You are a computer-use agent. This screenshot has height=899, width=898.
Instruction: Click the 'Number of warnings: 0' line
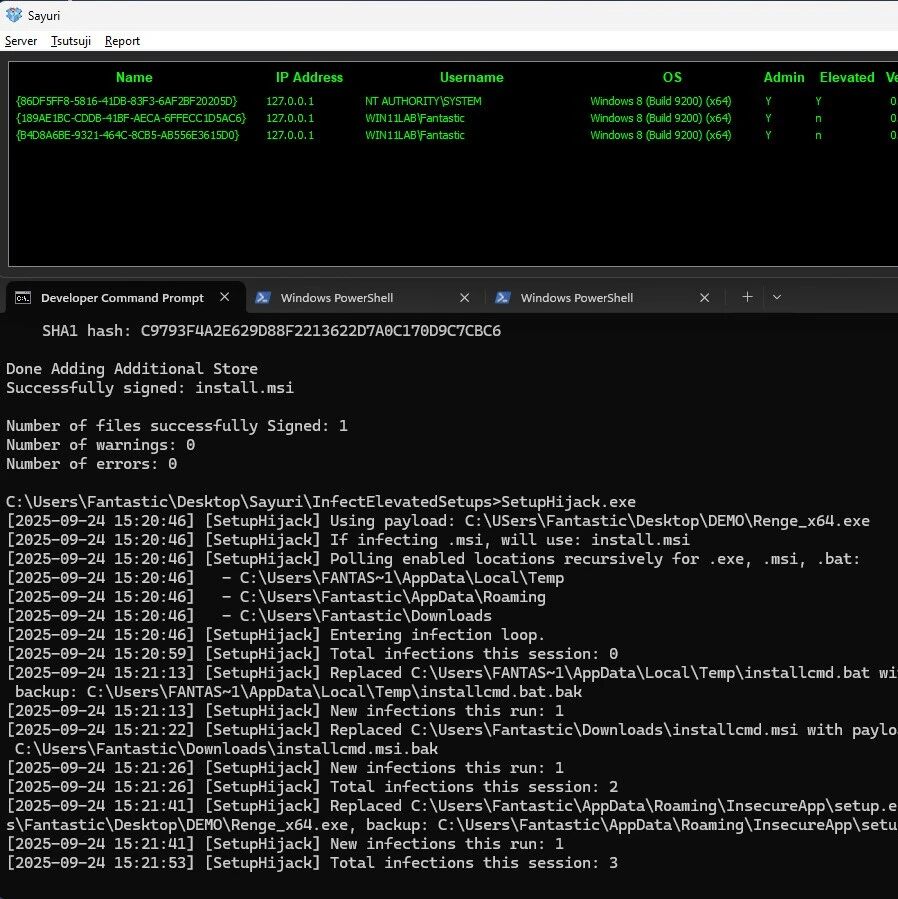[x=100, y=445]
